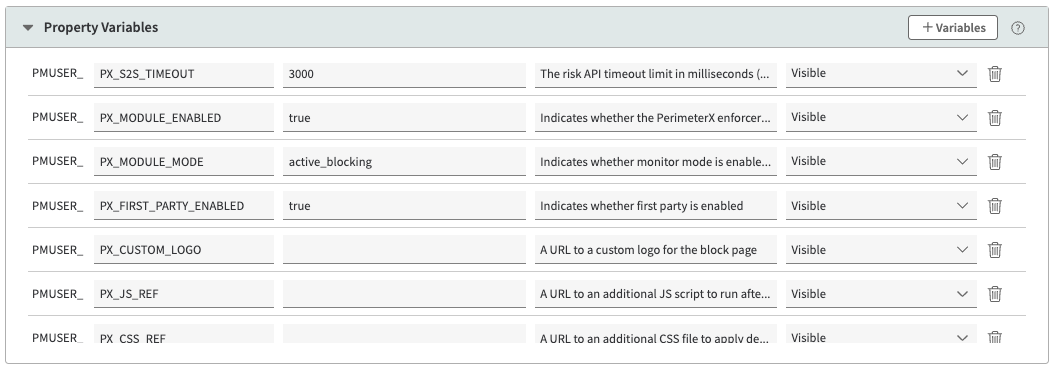Viewport: 1056px width, 370px height.
Task: Expand visibility dropdown for PX_CUSTOM_LOGO
Action: coord(881,250)
